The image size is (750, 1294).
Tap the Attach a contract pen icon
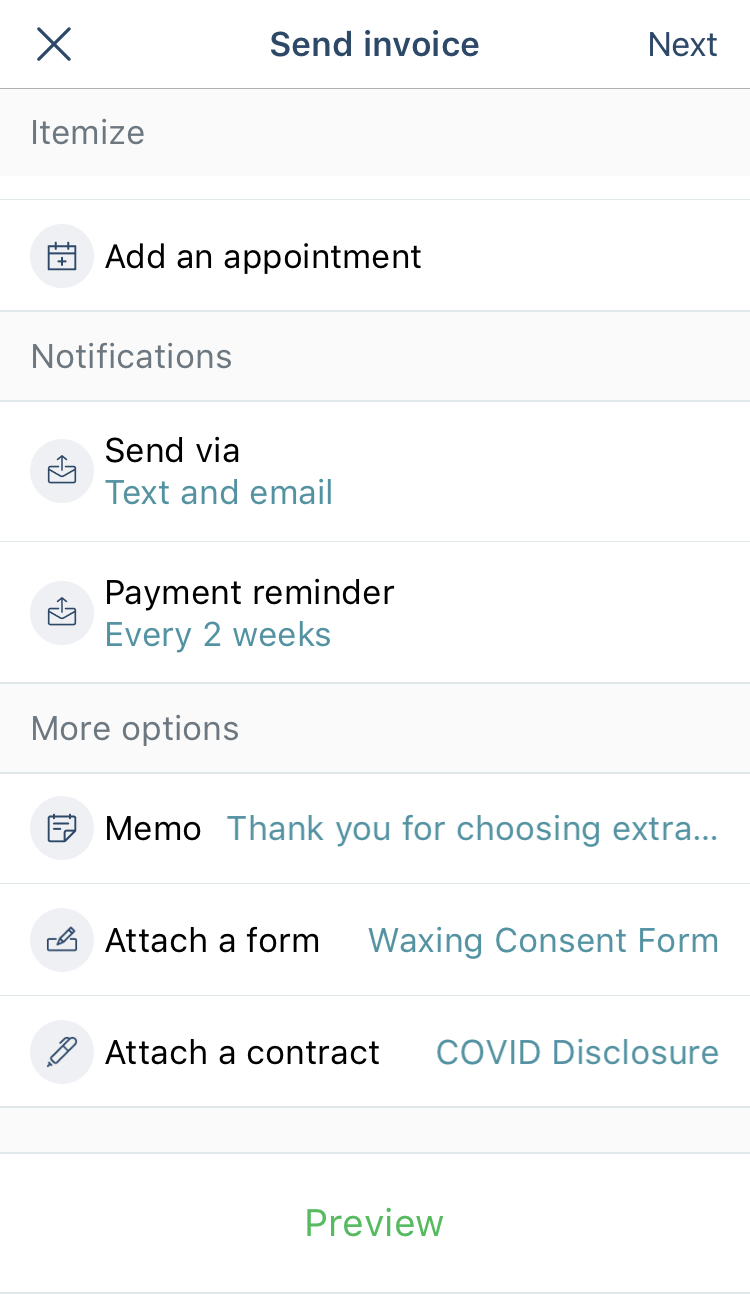(x=62, y=1052)
